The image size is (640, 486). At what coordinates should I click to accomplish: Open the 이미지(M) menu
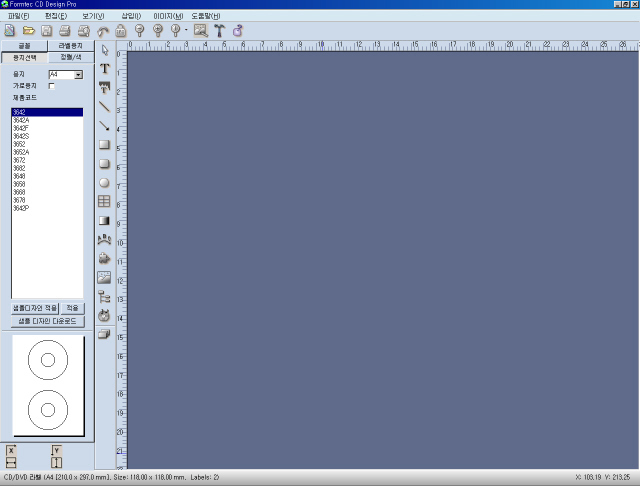click(x=167, y=16)
